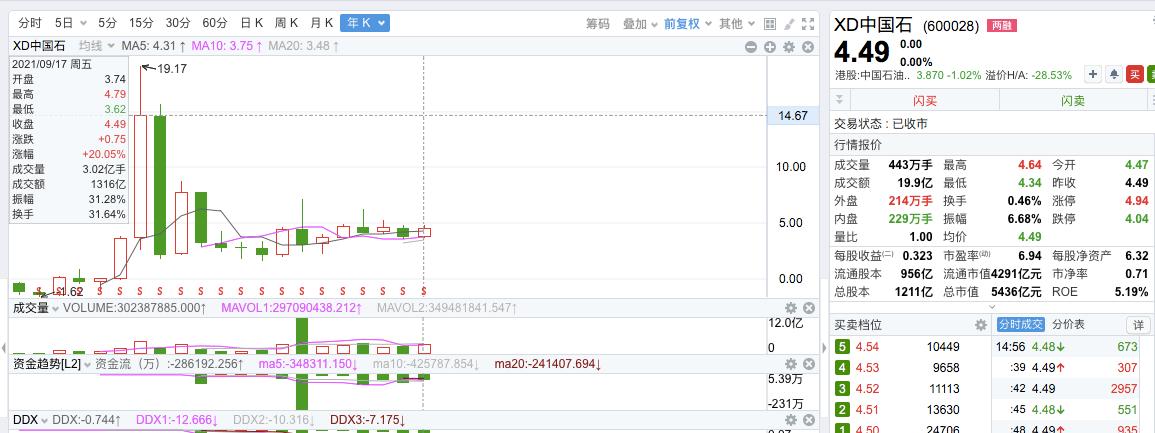Viewport: 1155px width, 433px height.
Task: Click the 港股:中国石油 H-share link
Action: [872, 75]
